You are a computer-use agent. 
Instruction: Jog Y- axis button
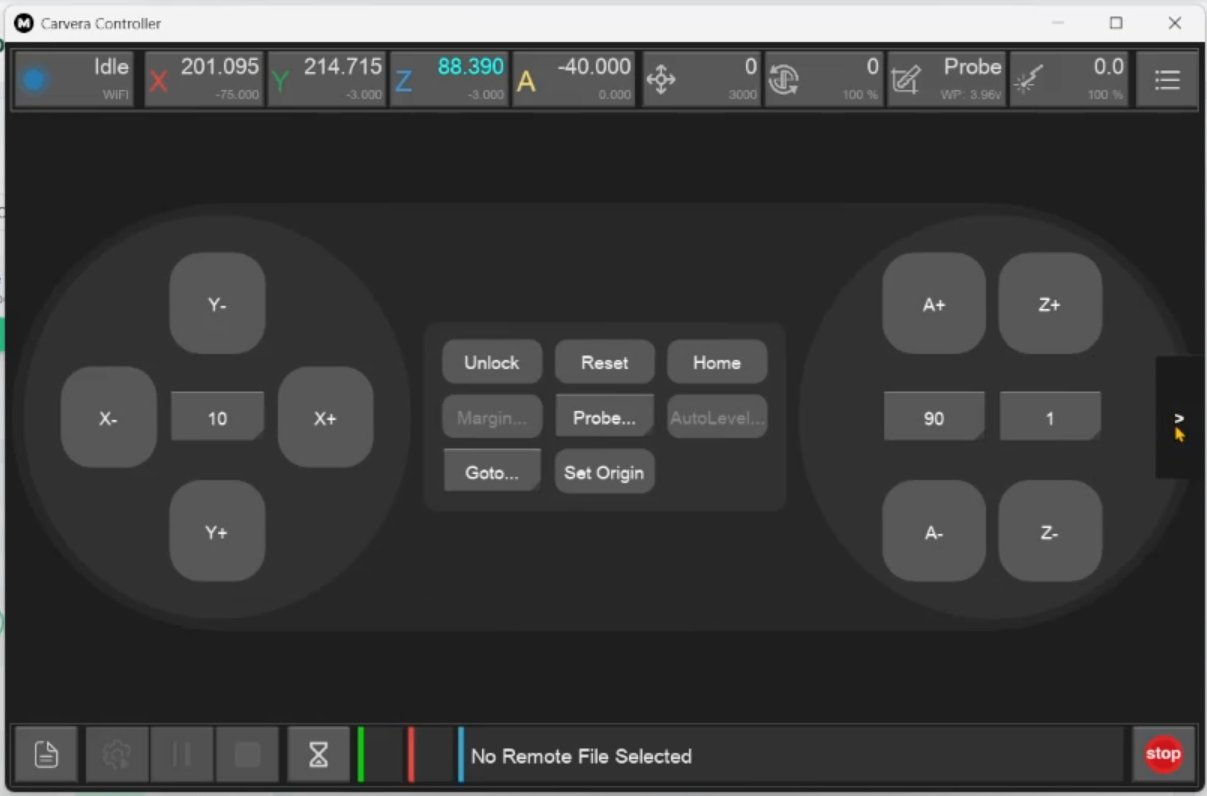coord(217,304)
